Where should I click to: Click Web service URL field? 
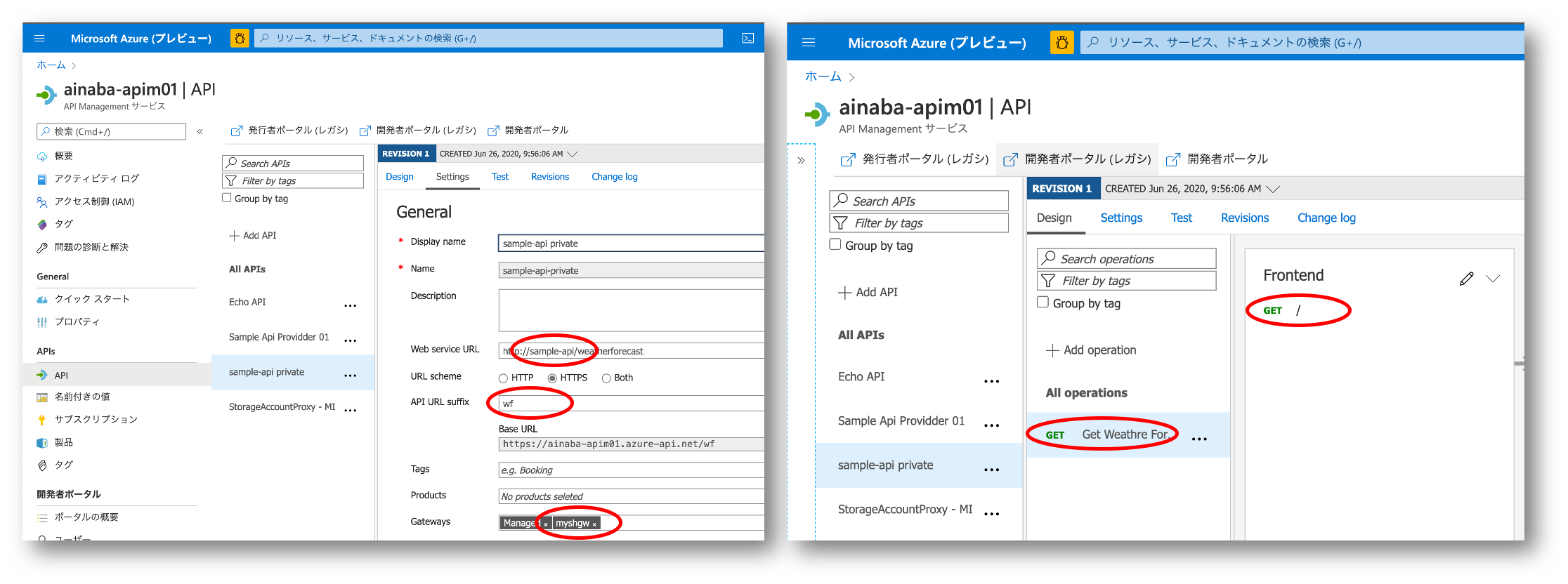click(x=631, y=351)
